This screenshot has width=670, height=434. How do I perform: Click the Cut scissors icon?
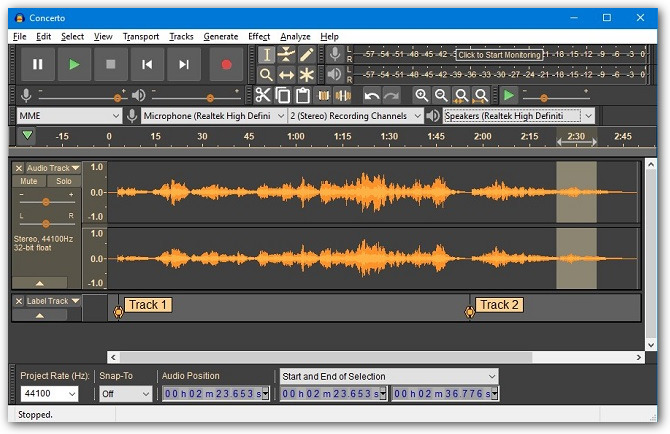tap(263, 95)
